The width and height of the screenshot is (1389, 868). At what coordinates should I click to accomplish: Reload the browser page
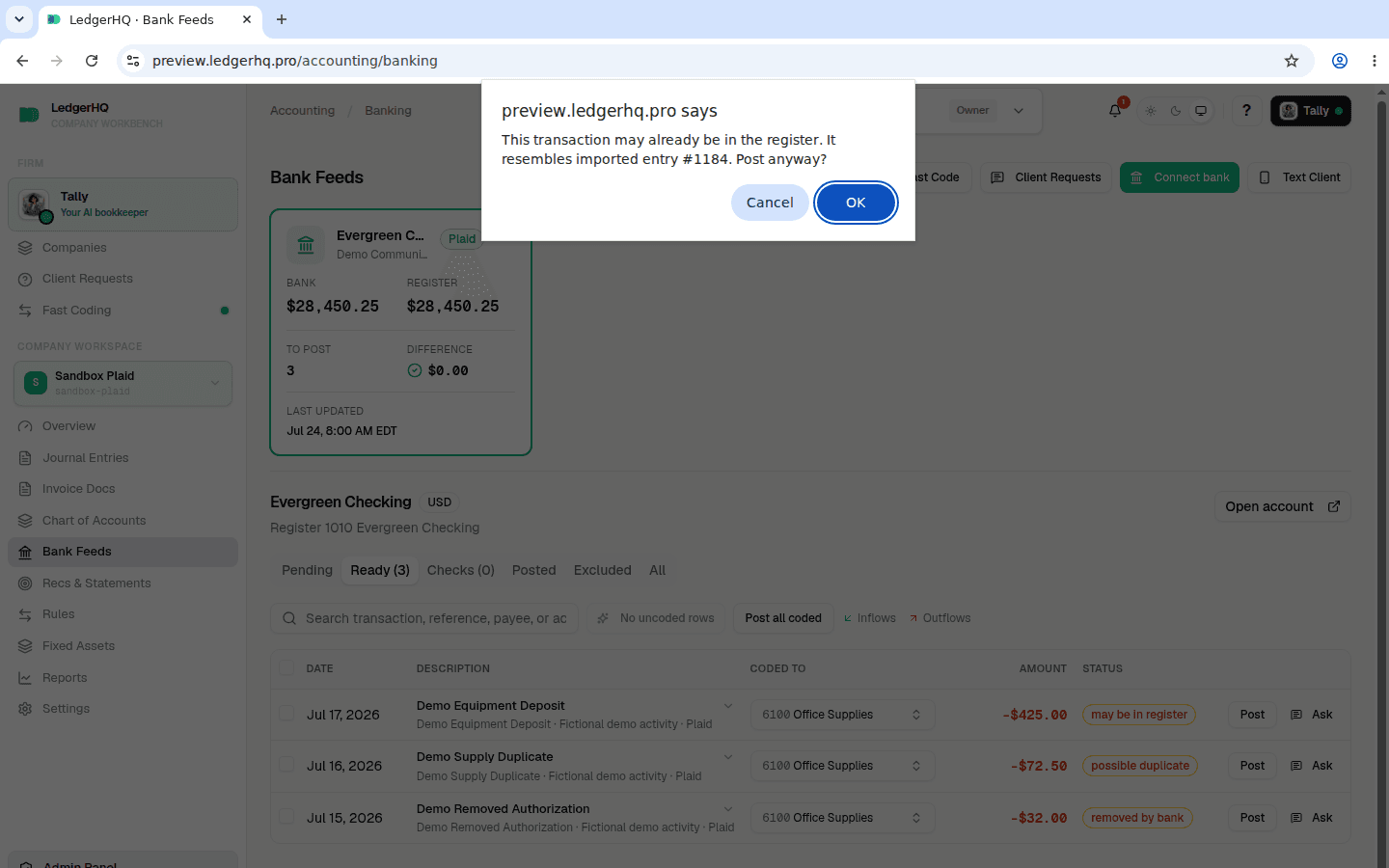[92, 61]
